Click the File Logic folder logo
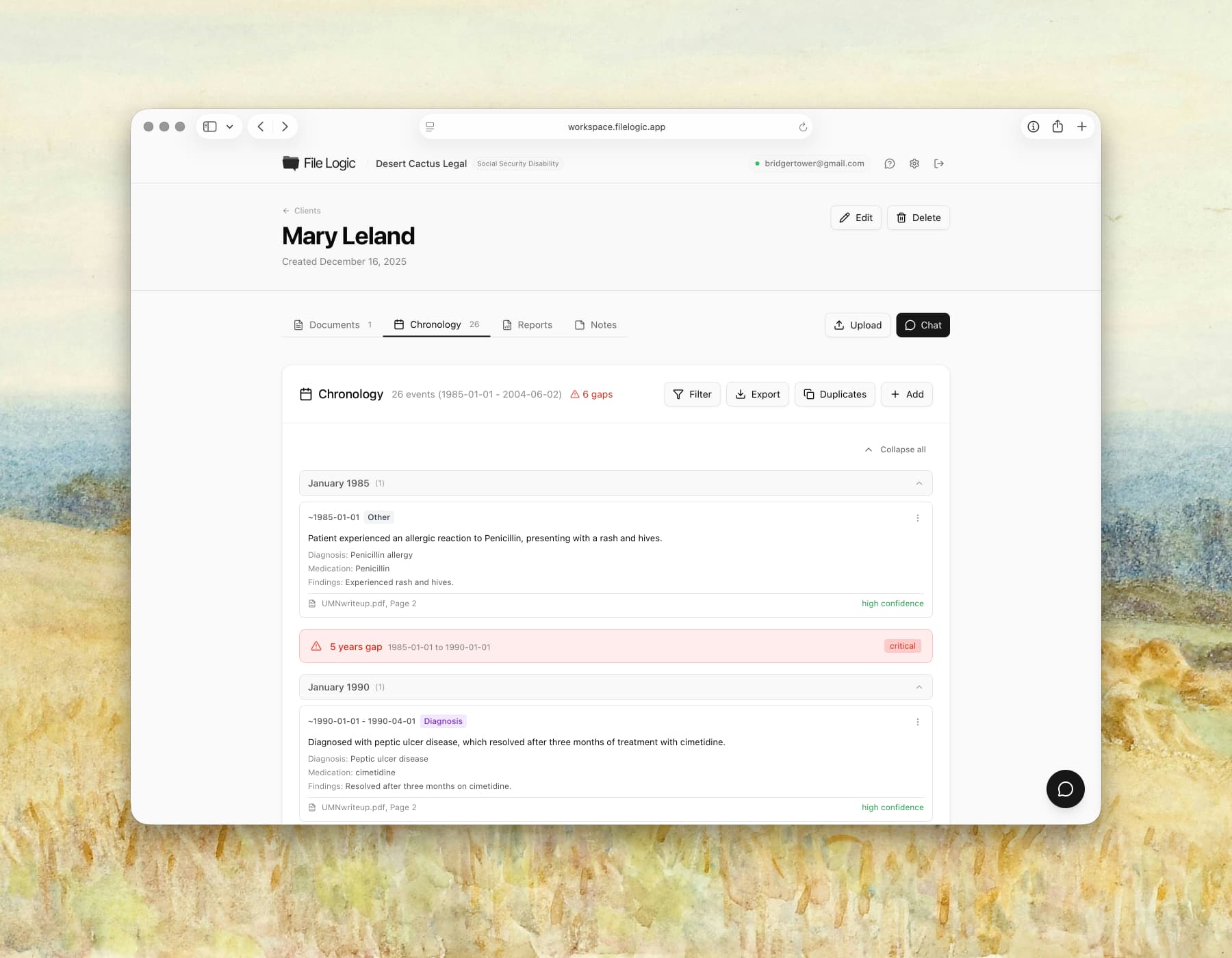 291,163
